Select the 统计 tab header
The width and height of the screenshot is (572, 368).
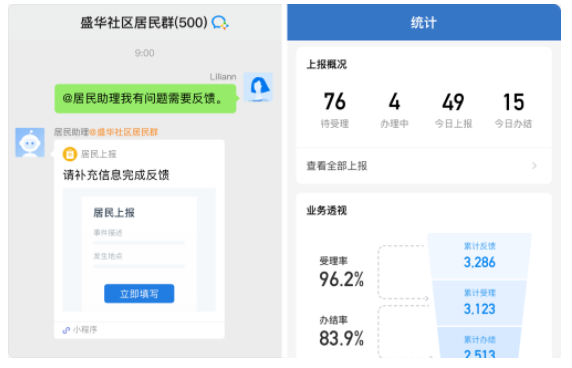424,23
